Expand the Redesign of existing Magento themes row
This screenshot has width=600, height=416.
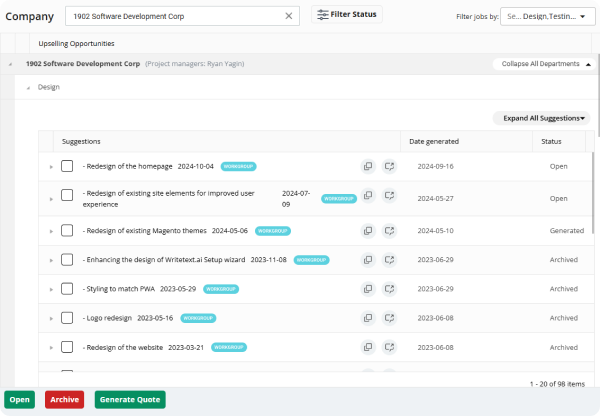click(x=51, y=231)
